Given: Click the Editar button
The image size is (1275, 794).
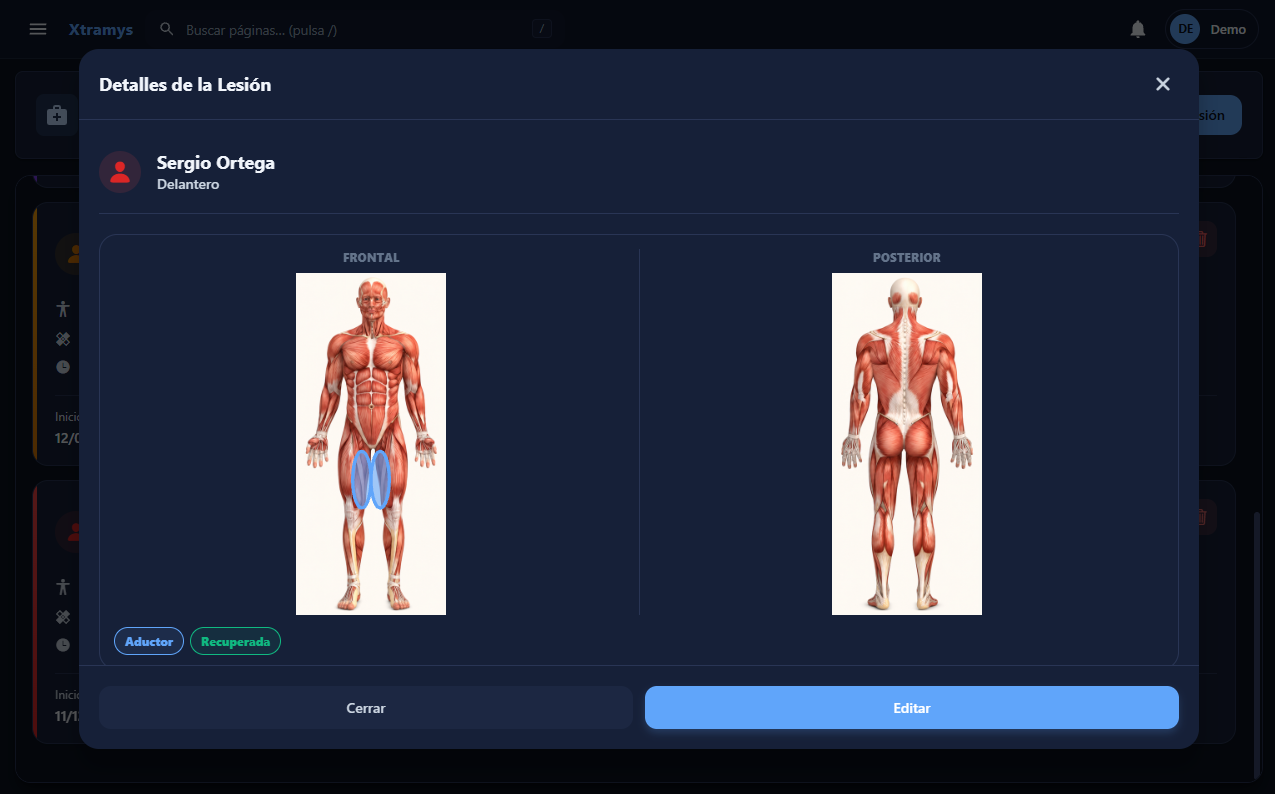Looking at the screenshot, I should (x=912, y=708).
